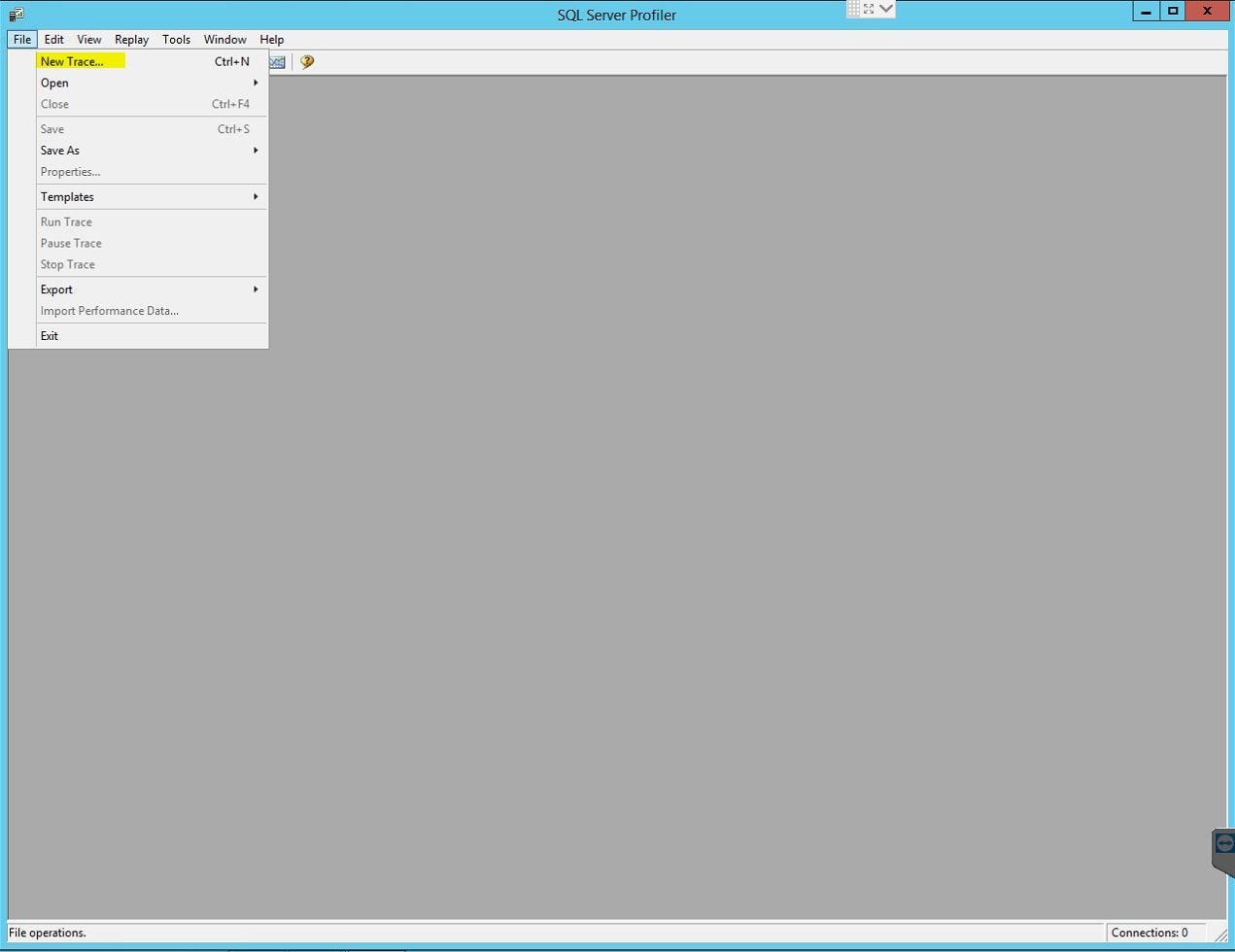Click the Performance Monitor chart toolbar icon
1235x952 pixels.
[x=277, y=61]
